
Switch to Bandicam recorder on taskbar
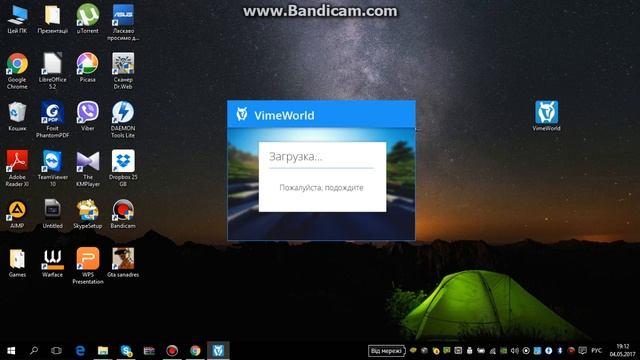click(x=172, y=351)
